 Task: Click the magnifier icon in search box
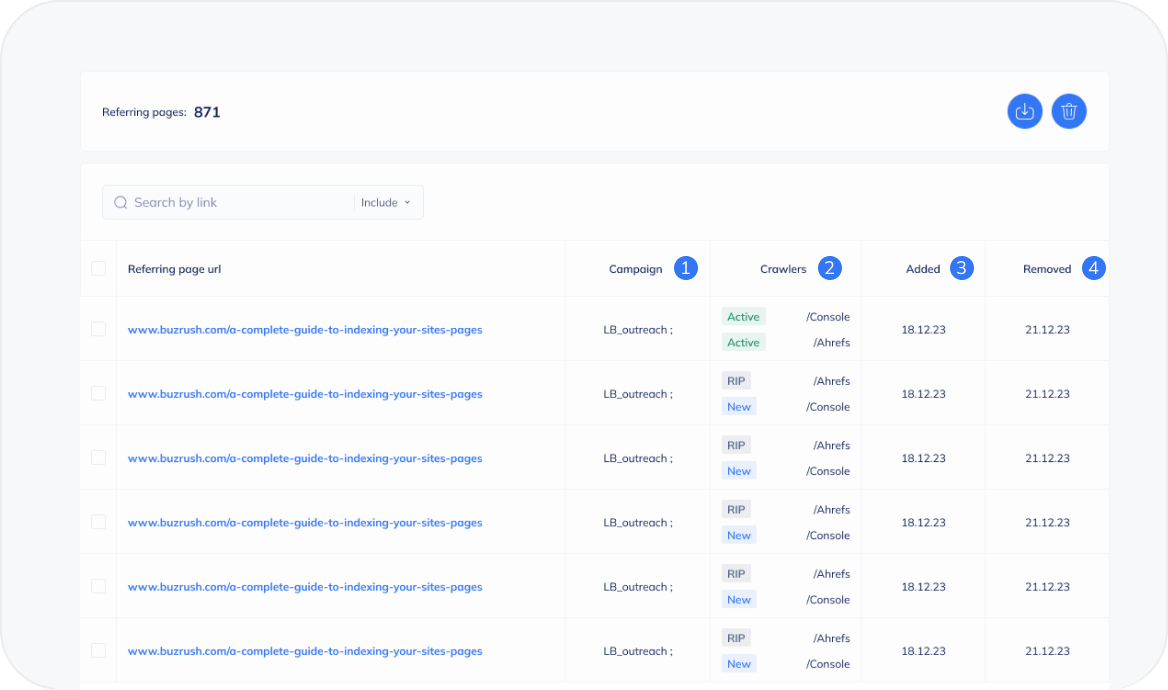tap(121, 203)
